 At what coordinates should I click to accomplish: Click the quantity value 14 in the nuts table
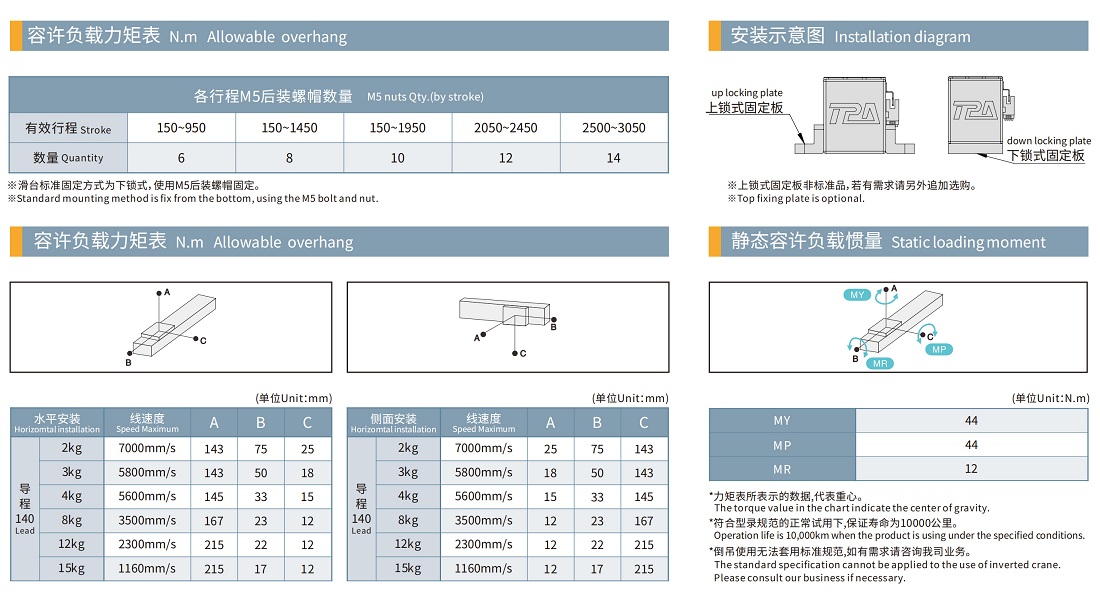pos(614,158)
